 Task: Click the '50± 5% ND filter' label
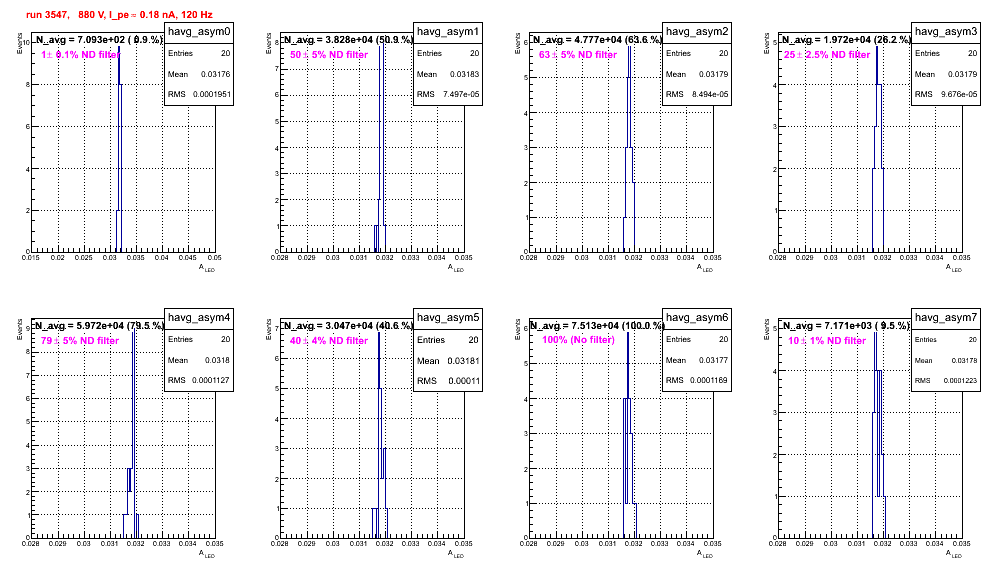pyautogui.click(x=329, y=55)
